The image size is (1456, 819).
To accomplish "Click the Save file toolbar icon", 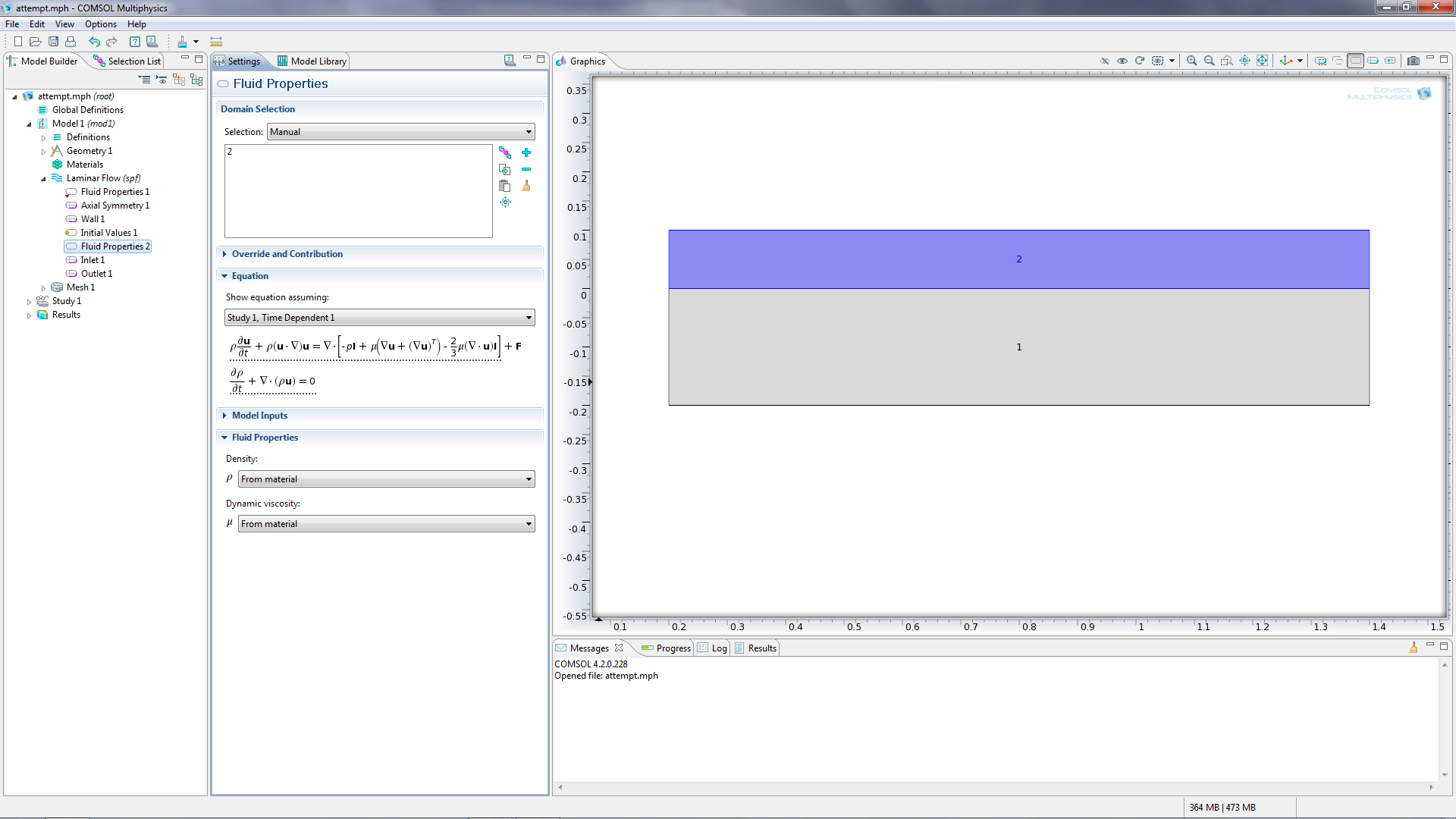I will [x=53, y=42].
